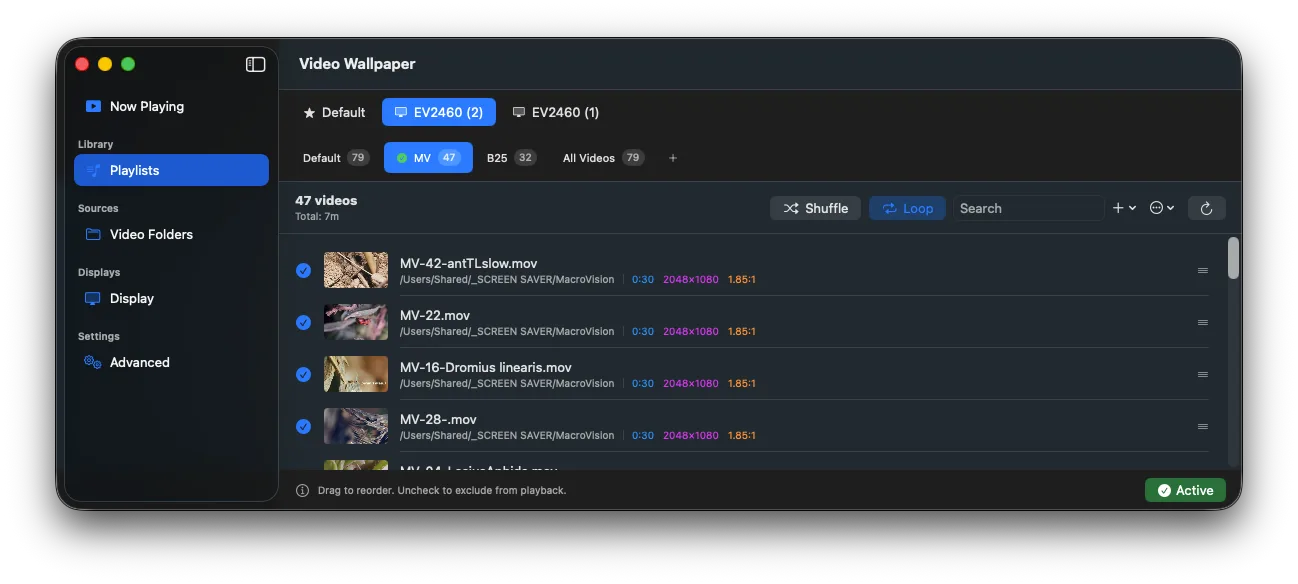This screenshot has height=584, width=1298.
Task: Click the Display monitor icon
Action: click(93, 298)
